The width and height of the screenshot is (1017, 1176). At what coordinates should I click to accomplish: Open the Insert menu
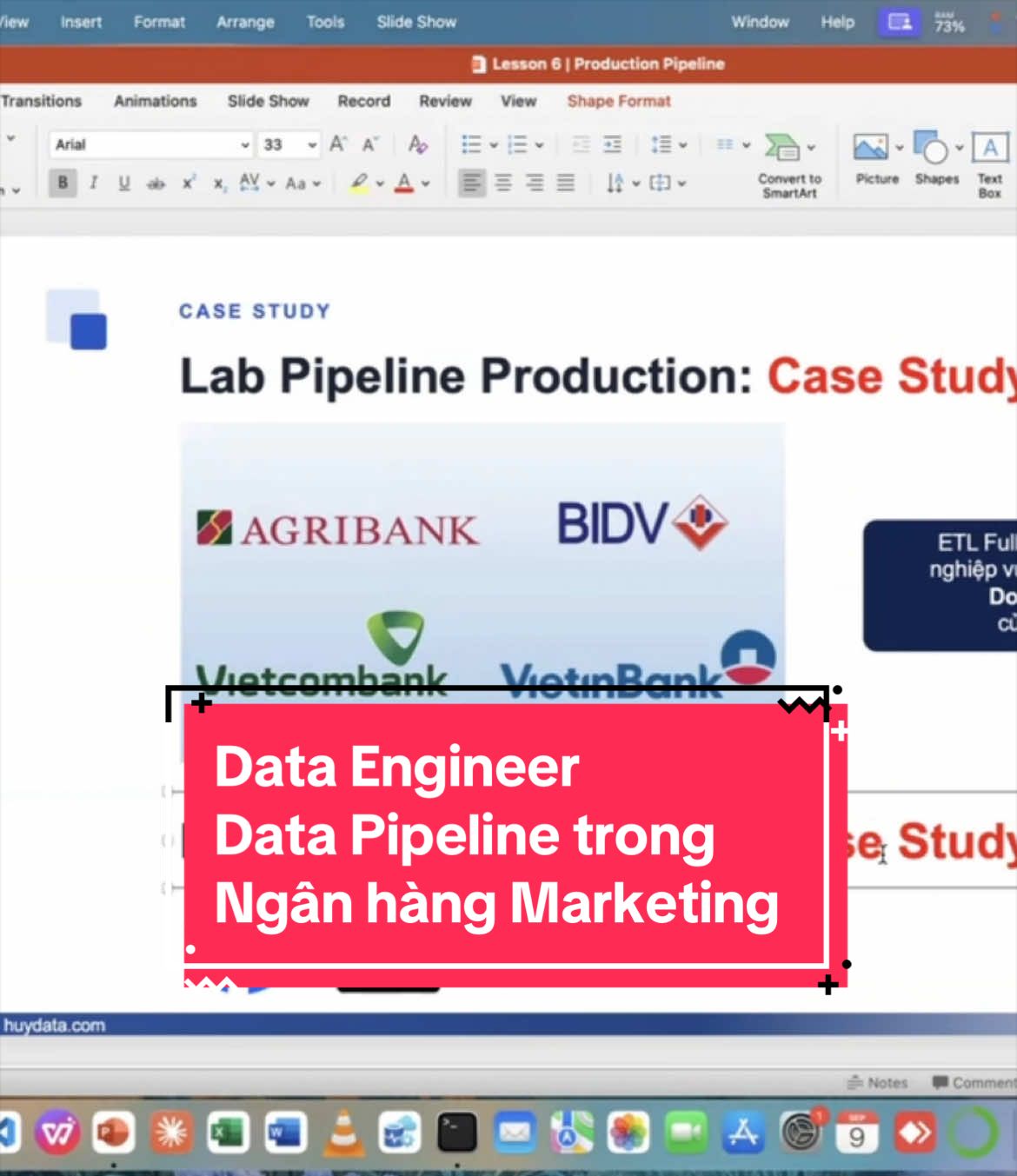coord(81,22)
